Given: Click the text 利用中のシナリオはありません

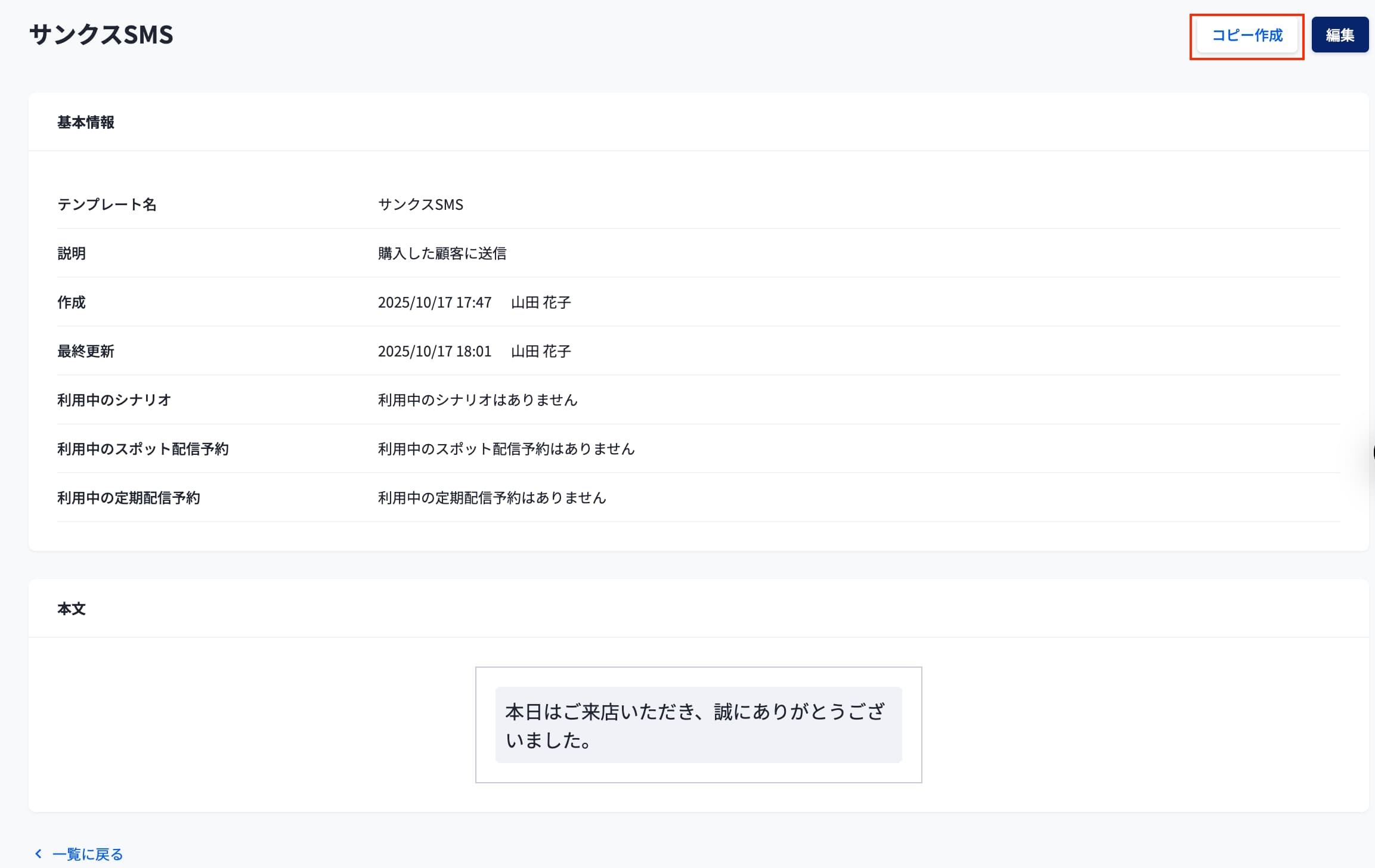Looking at the screenshot, I should [478, 400].
